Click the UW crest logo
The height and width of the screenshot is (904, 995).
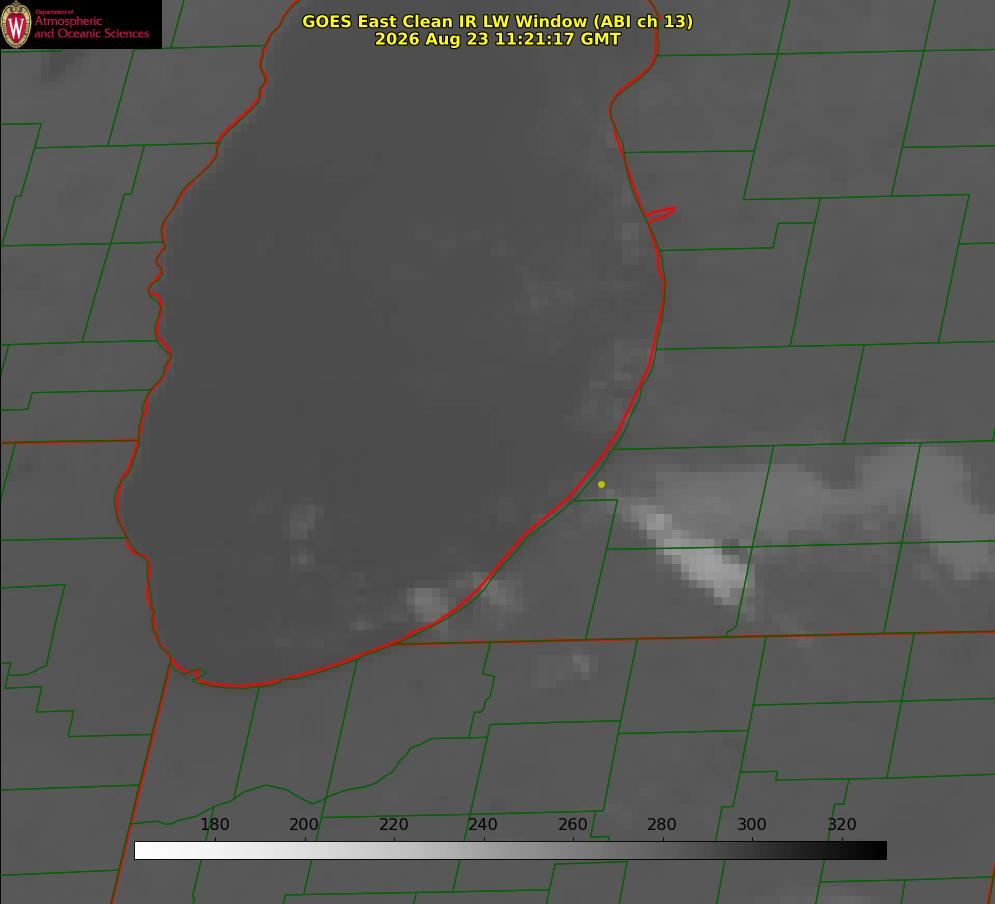pyautogui.click(x=16, y=24)
